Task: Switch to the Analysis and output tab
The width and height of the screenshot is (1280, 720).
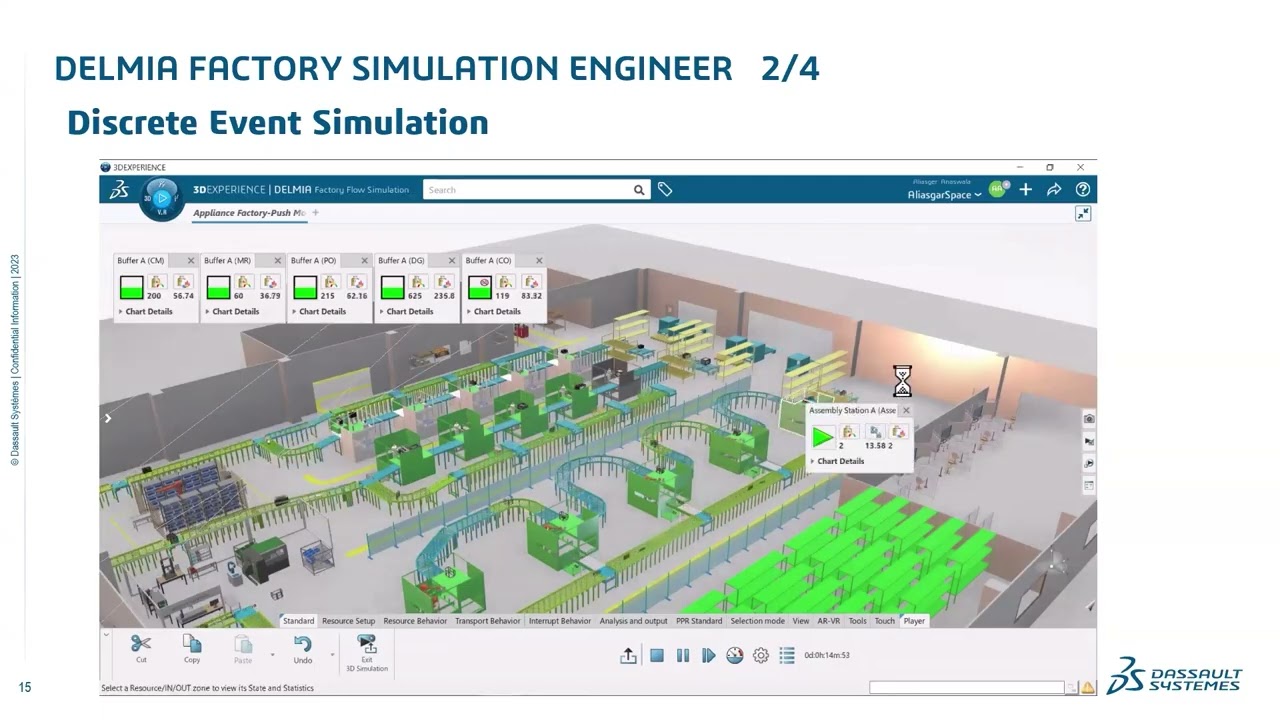Action: 633,621
